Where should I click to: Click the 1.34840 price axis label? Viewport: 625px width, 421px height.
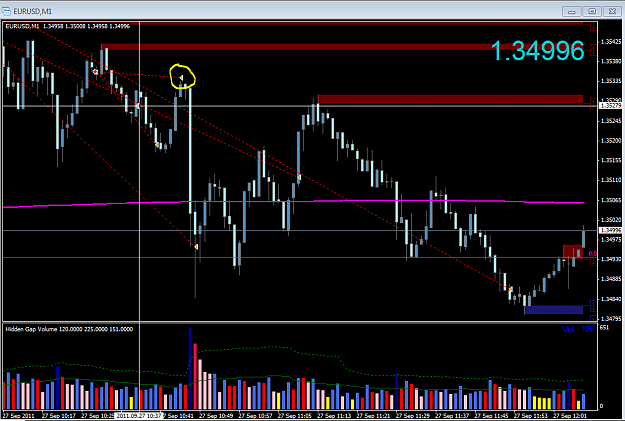611,299
